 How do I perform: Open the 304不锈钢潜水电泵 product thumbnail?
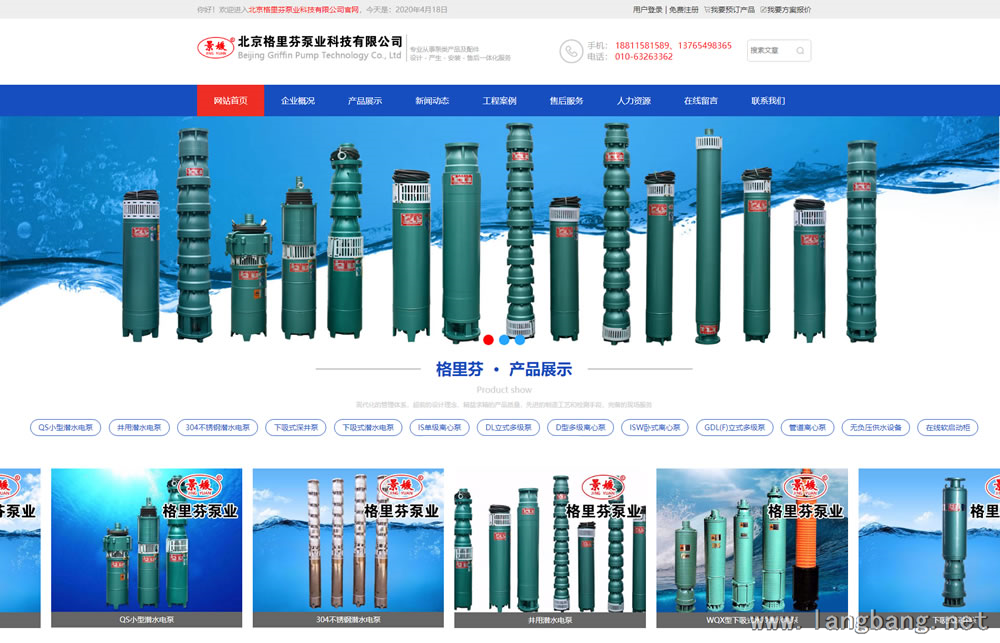(348, 547)
